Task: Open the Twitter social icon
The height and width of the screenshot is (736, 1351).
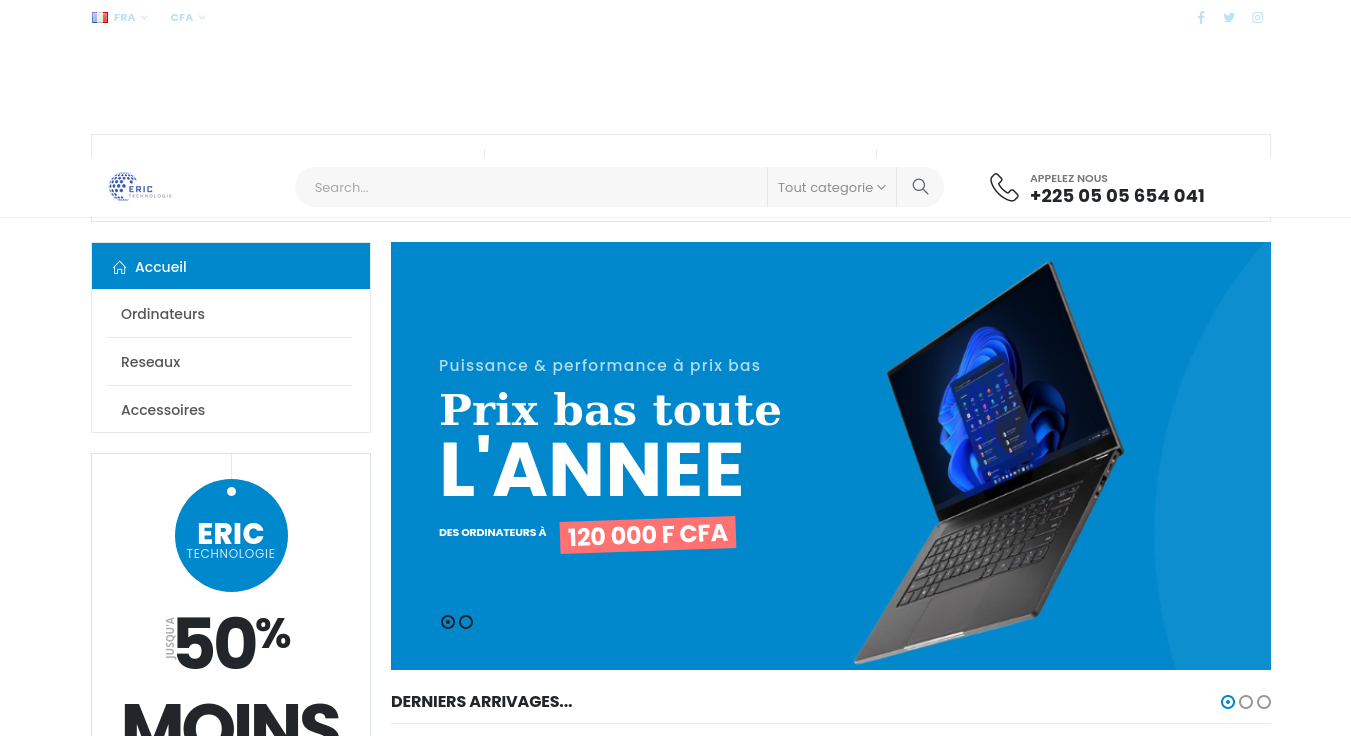Action: click(x=1229, y=17)
